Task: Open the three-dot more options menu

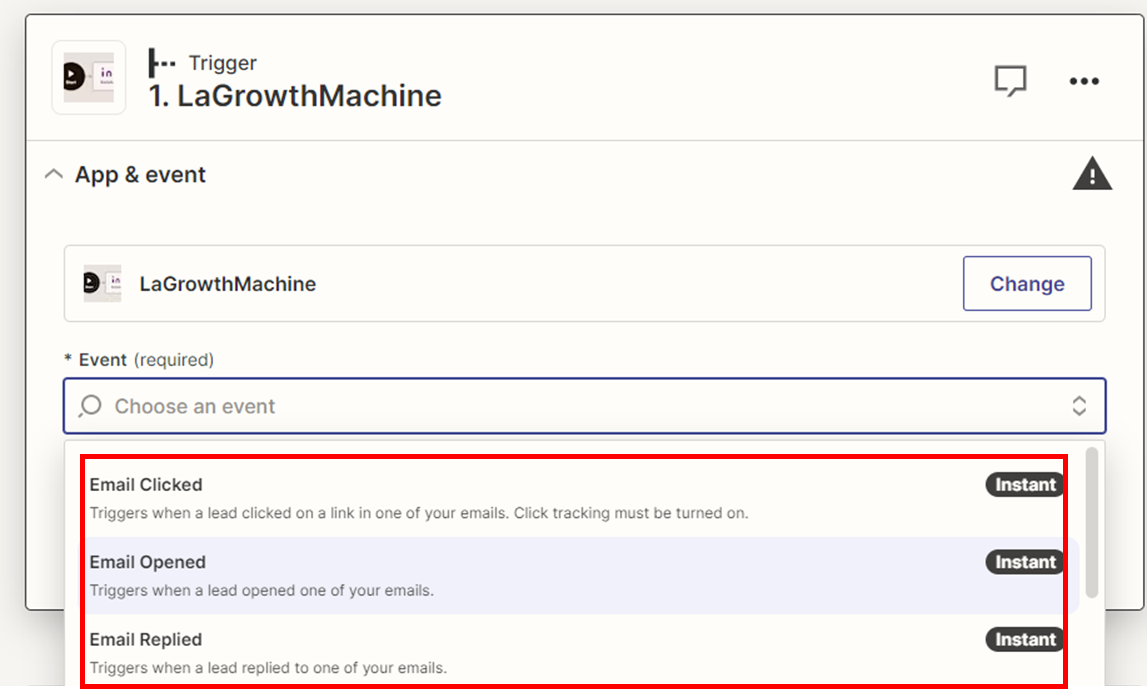Action: point(1084,81)
